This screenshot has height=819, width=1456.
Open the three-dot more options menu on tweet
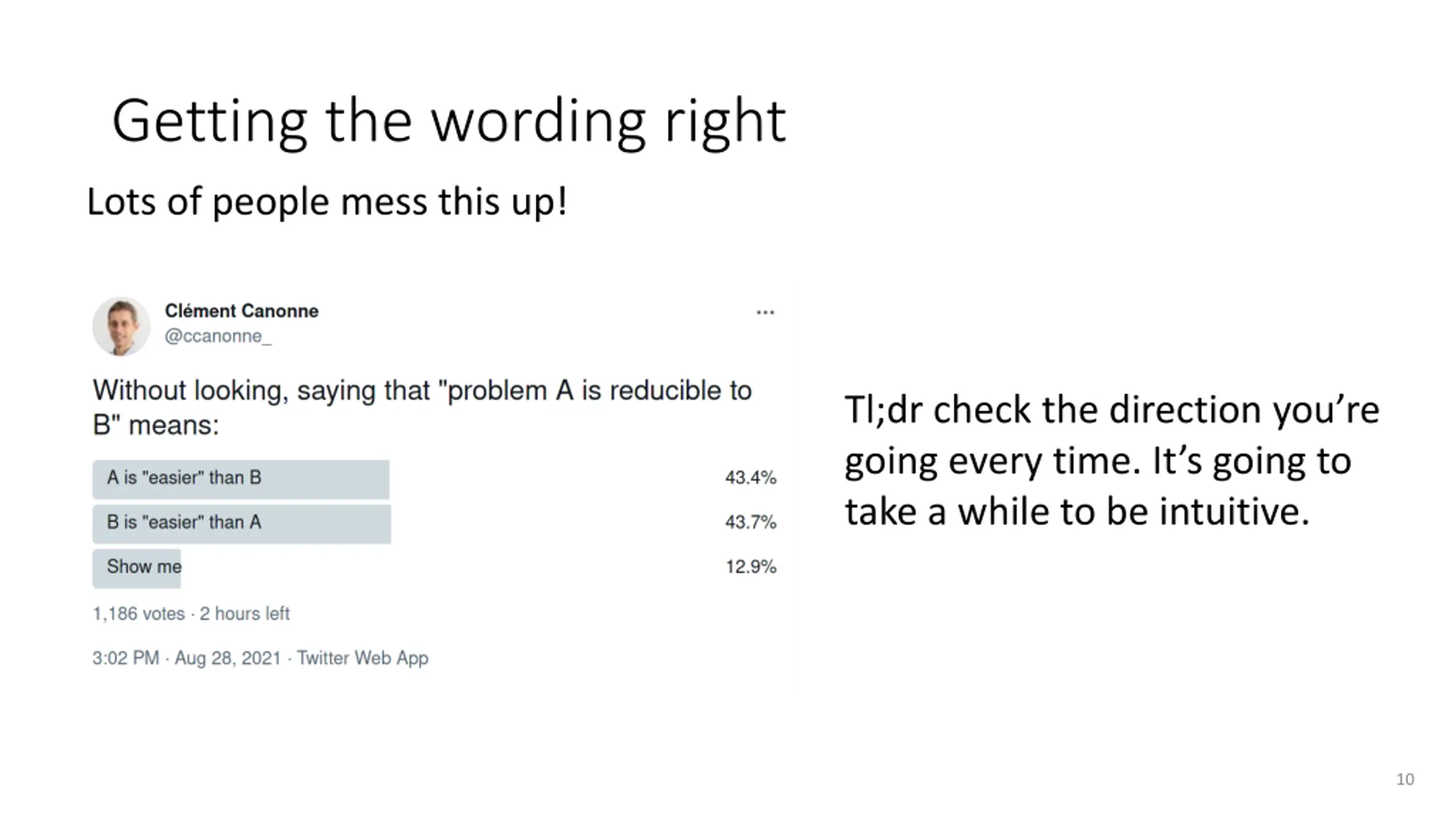(765, 312)
